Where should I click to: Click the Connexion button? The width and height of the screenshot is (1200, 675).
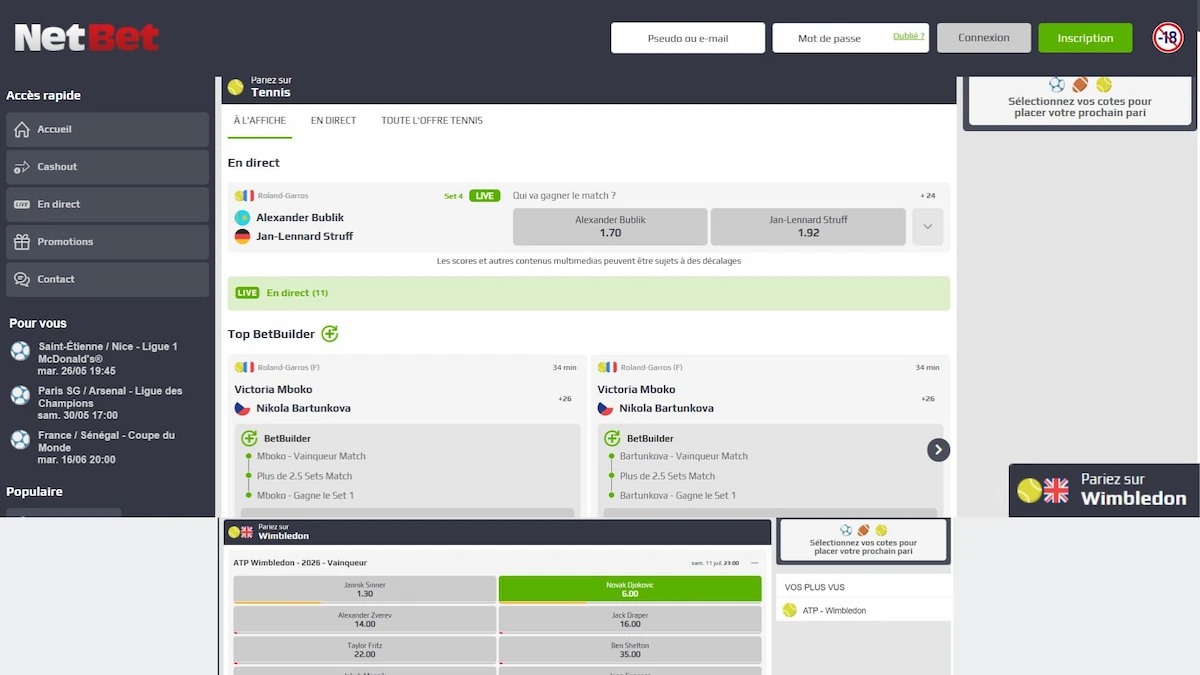click(984, 38)
